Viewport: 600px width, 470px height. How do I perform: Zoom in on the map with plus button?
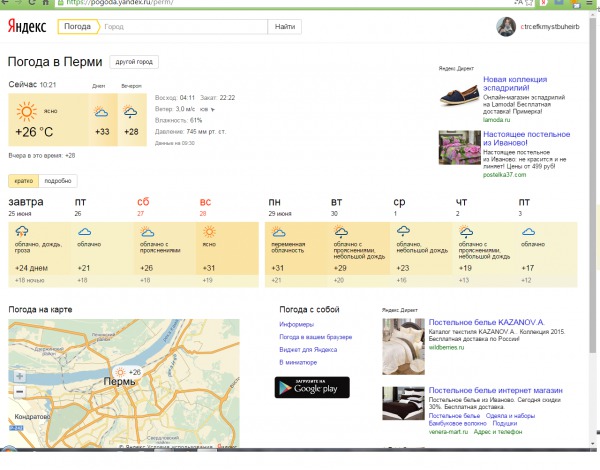coord(20,376)
